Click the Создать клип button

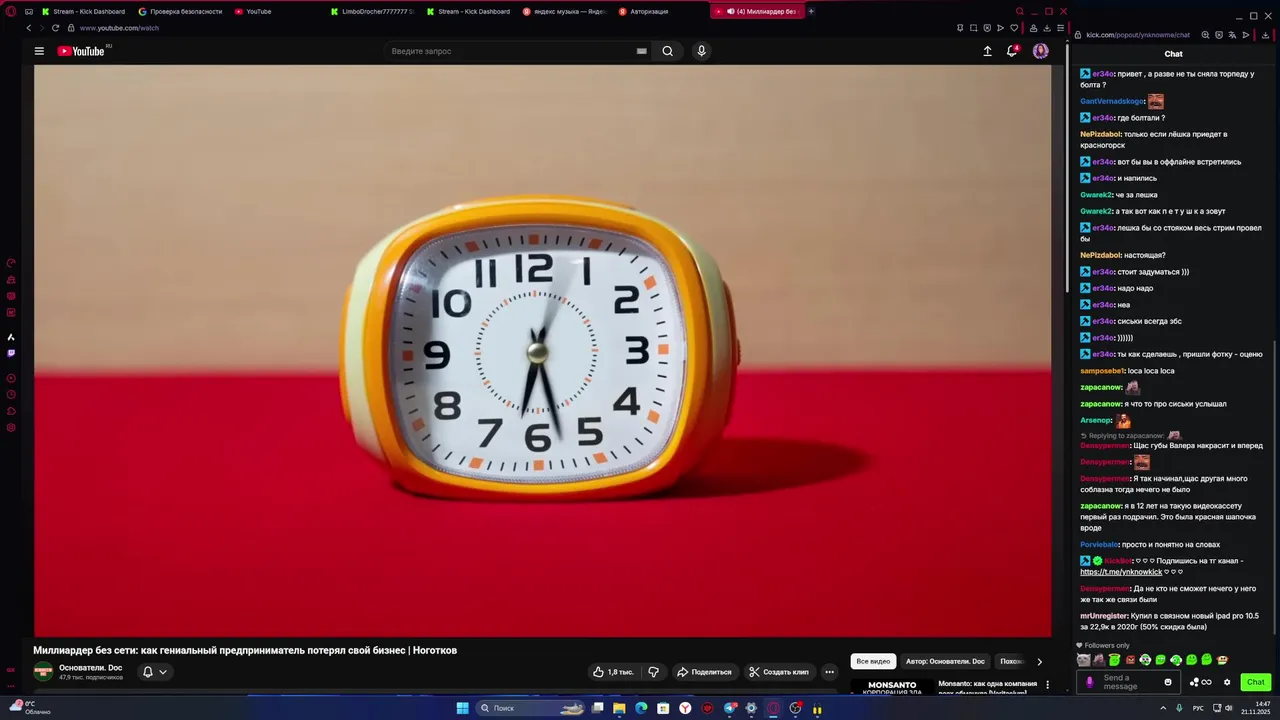coord(779,672)
